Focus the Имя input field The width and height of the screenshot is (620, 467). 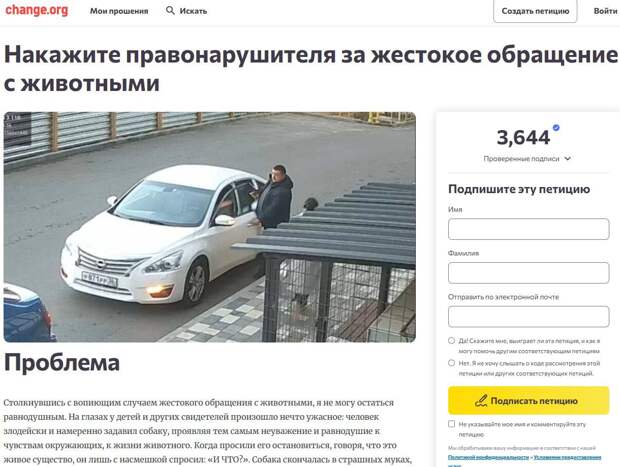[529, 229]
